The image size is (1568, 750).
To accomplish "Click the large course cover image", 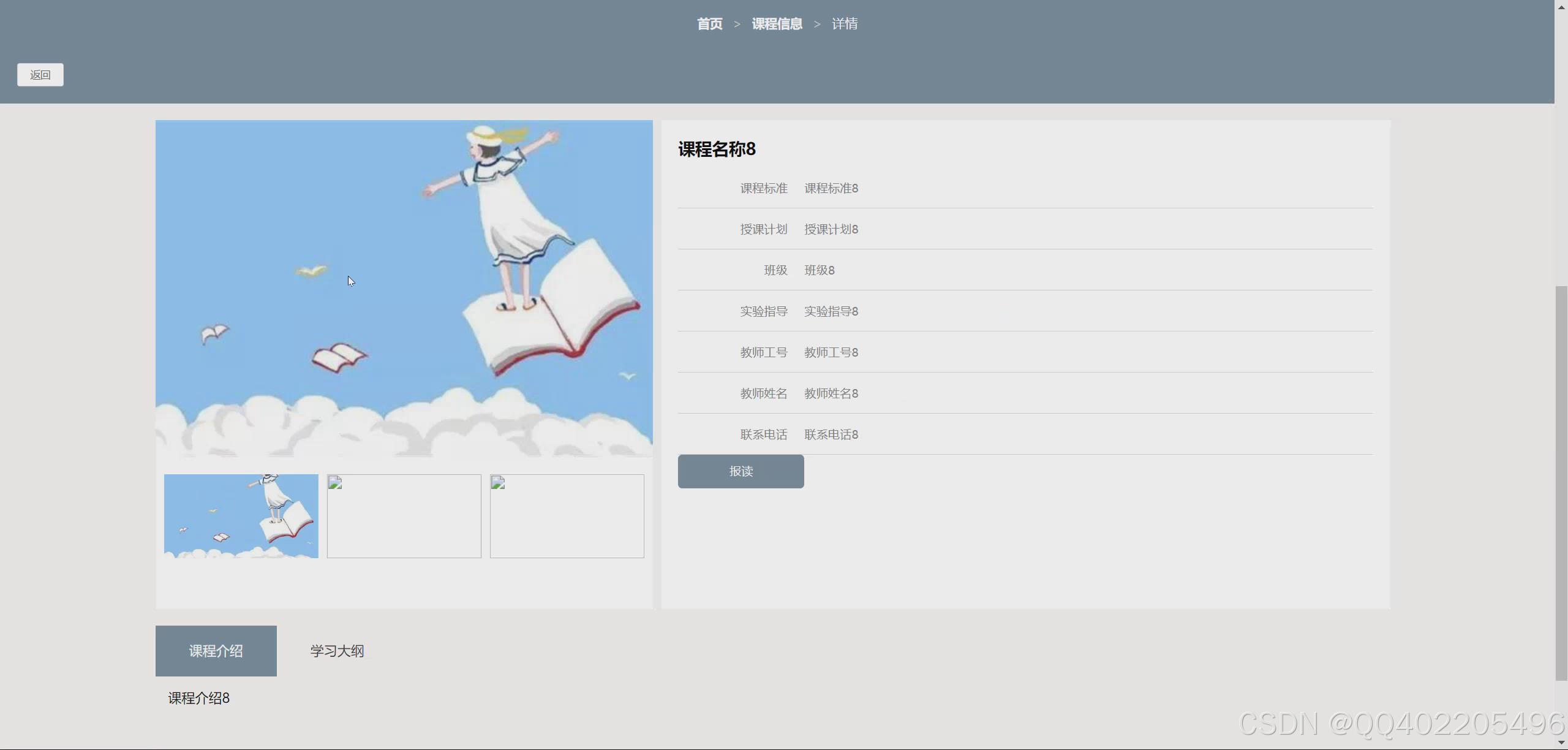I will 404,288.
